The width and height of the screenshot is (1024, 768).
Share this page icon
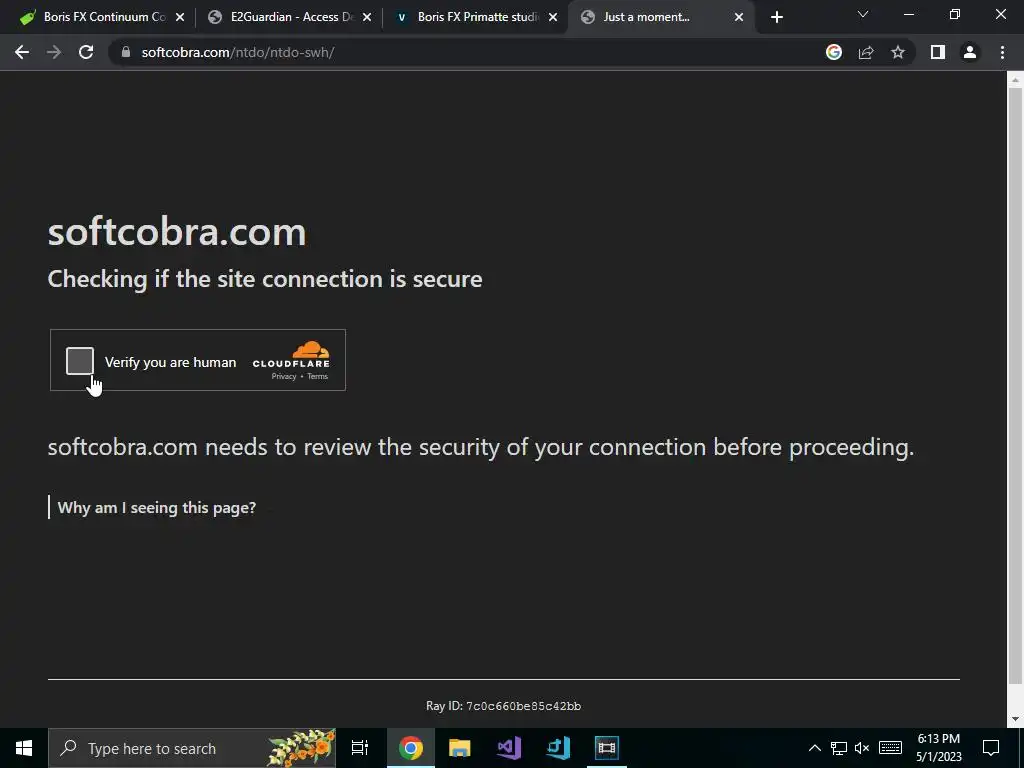coord(866,52)
